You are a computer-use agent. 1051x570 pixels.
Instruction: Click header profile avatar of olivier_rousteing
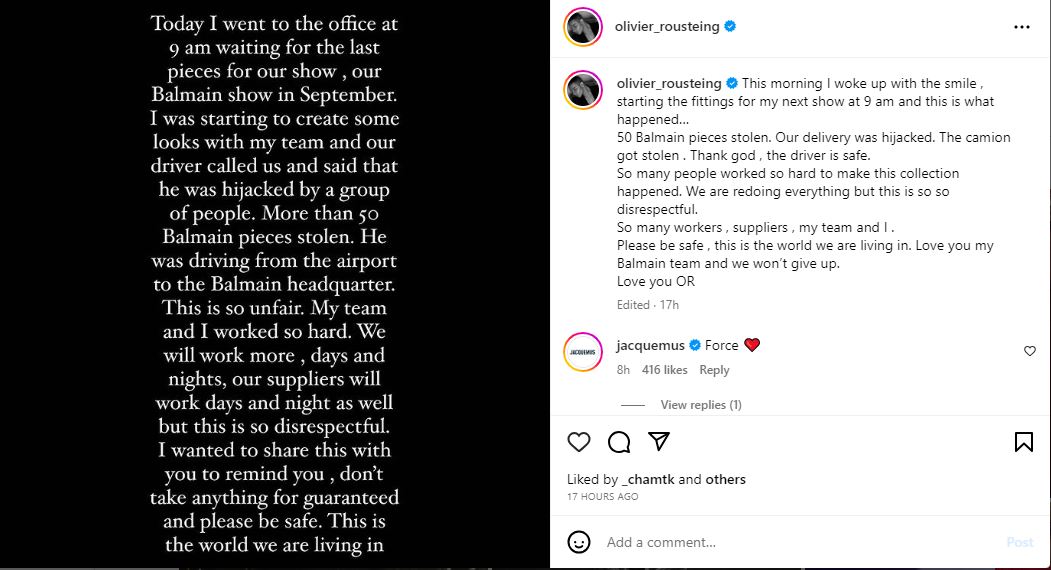point(582,27)
